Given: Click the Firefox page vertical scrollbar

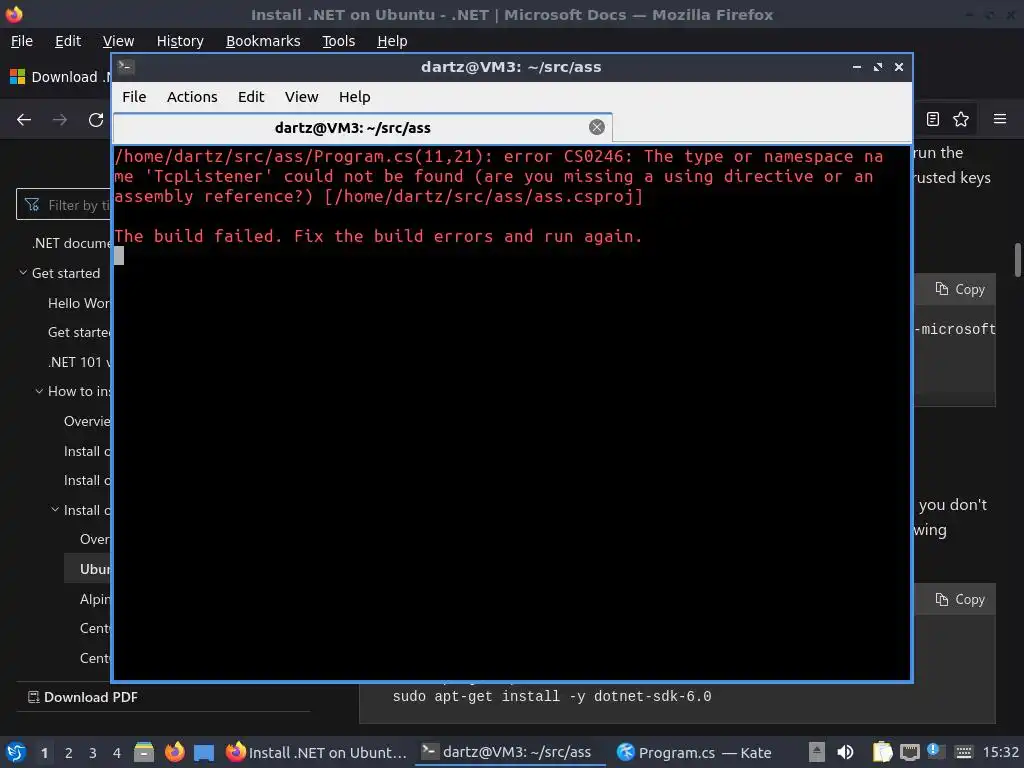Looking at the screenshot, I should (x=1017, y=260).
